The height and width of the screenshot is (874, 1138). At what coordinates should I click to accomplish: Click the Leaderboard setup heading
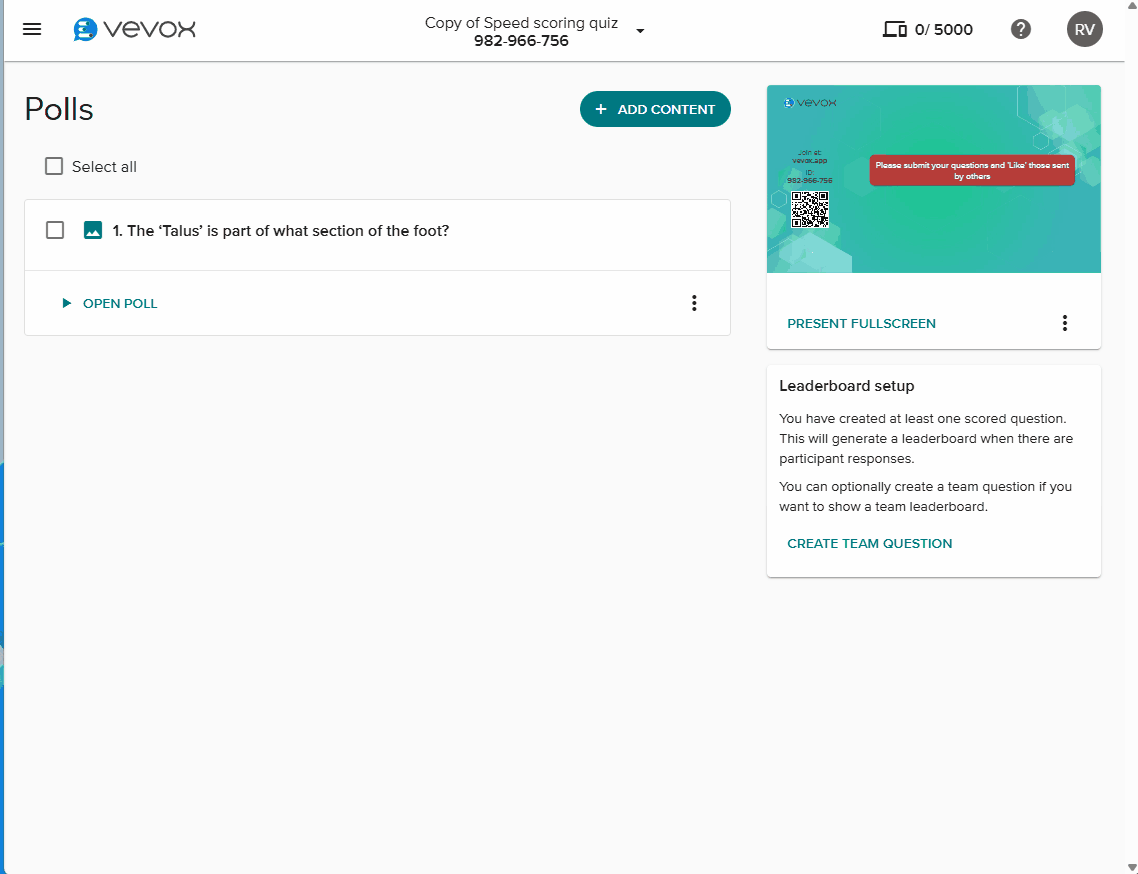click(x=846, y=386)
